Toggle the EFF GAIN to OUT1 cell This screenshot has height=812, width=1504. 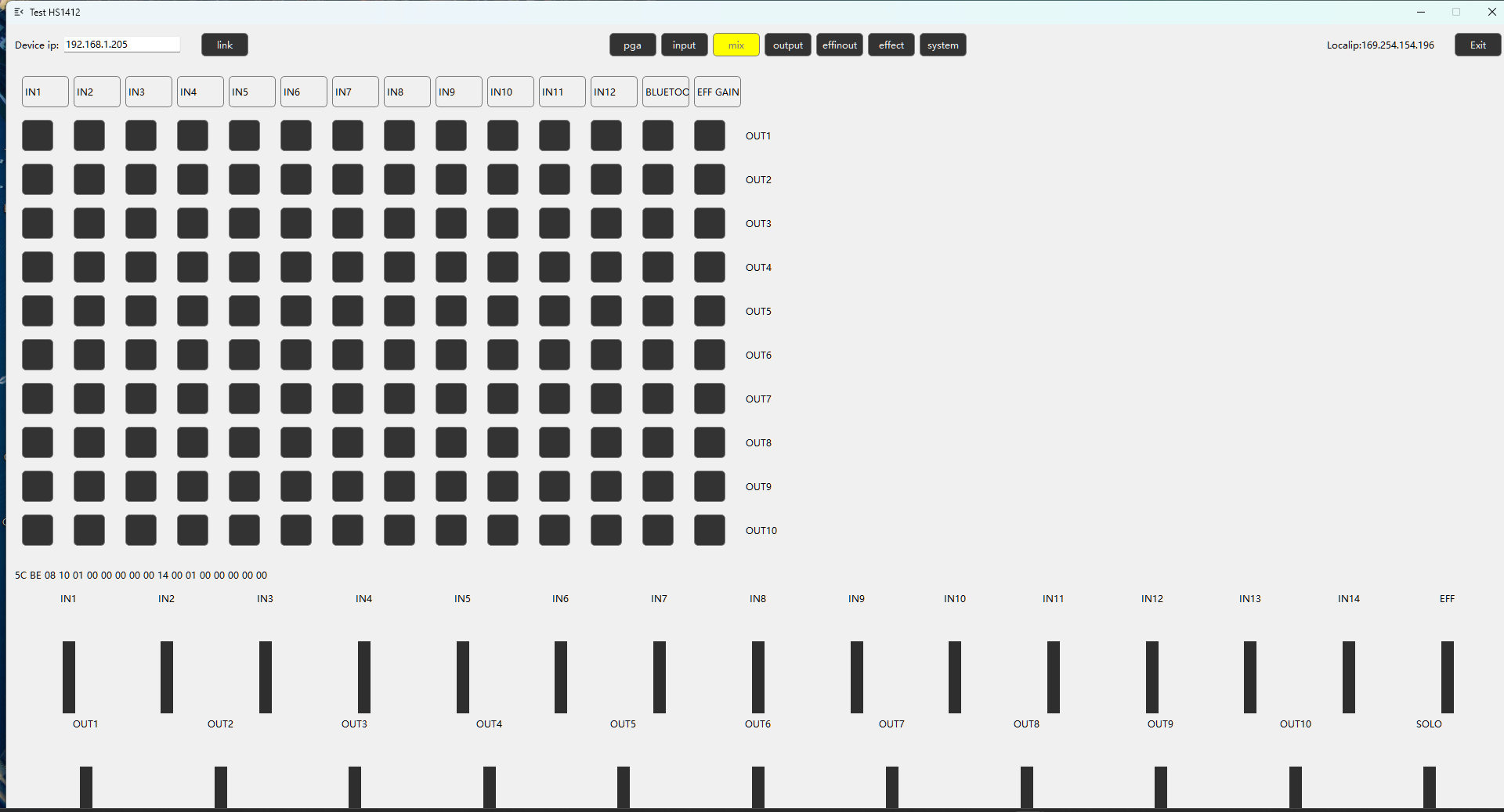click(710, 135)
